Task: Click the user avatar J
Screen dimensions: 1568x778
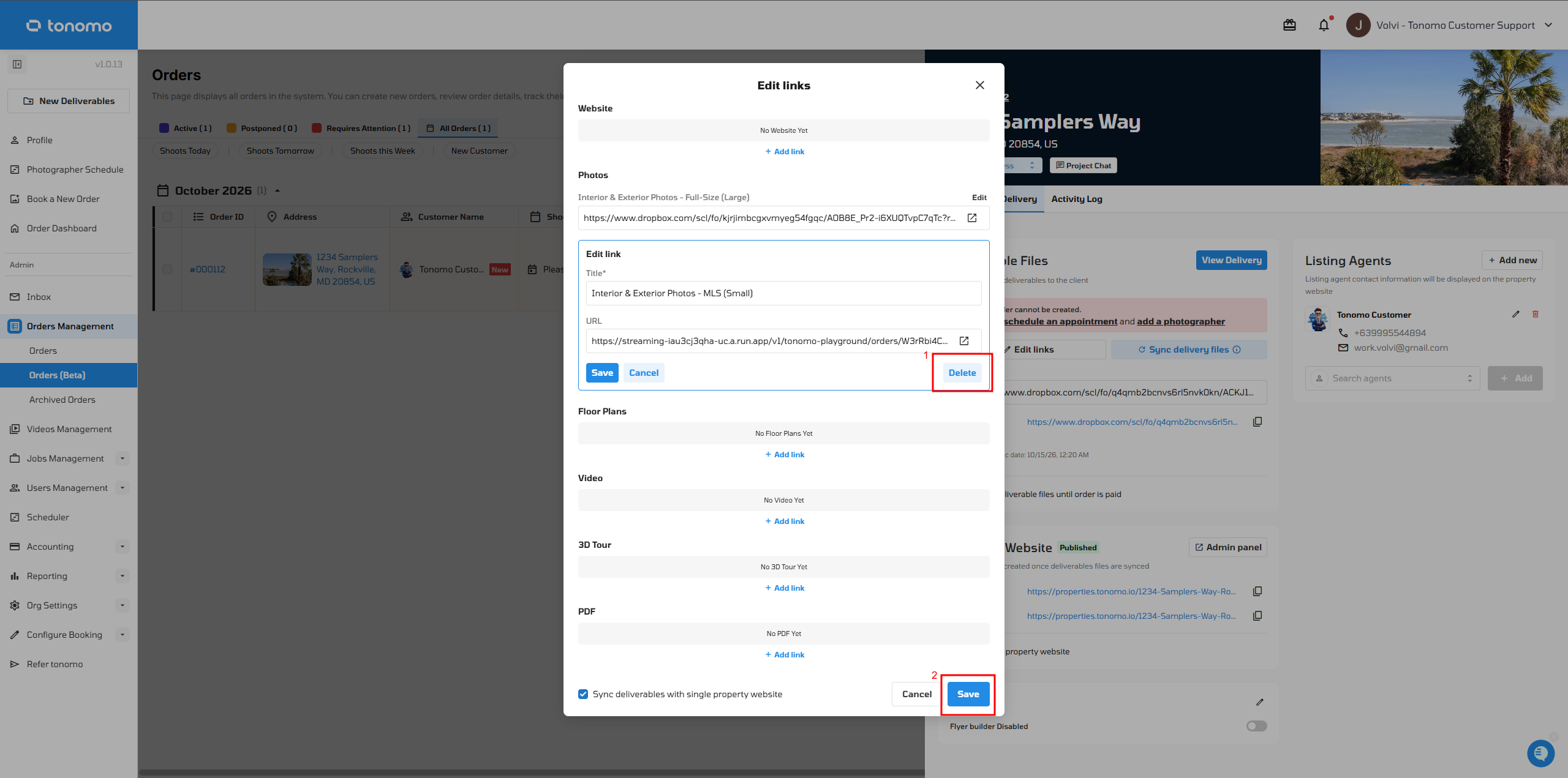Action: click(1358, 25)
